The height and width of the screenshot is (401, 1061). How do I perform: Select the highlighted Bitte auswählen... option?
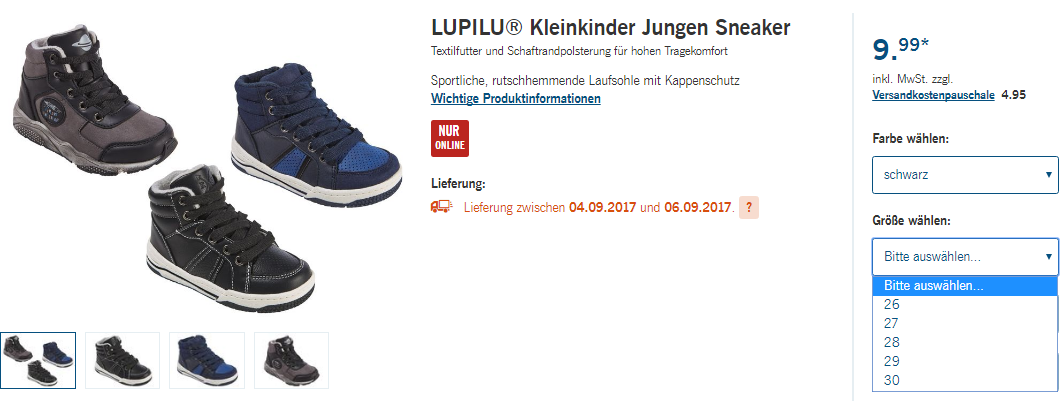pos(965,286)
